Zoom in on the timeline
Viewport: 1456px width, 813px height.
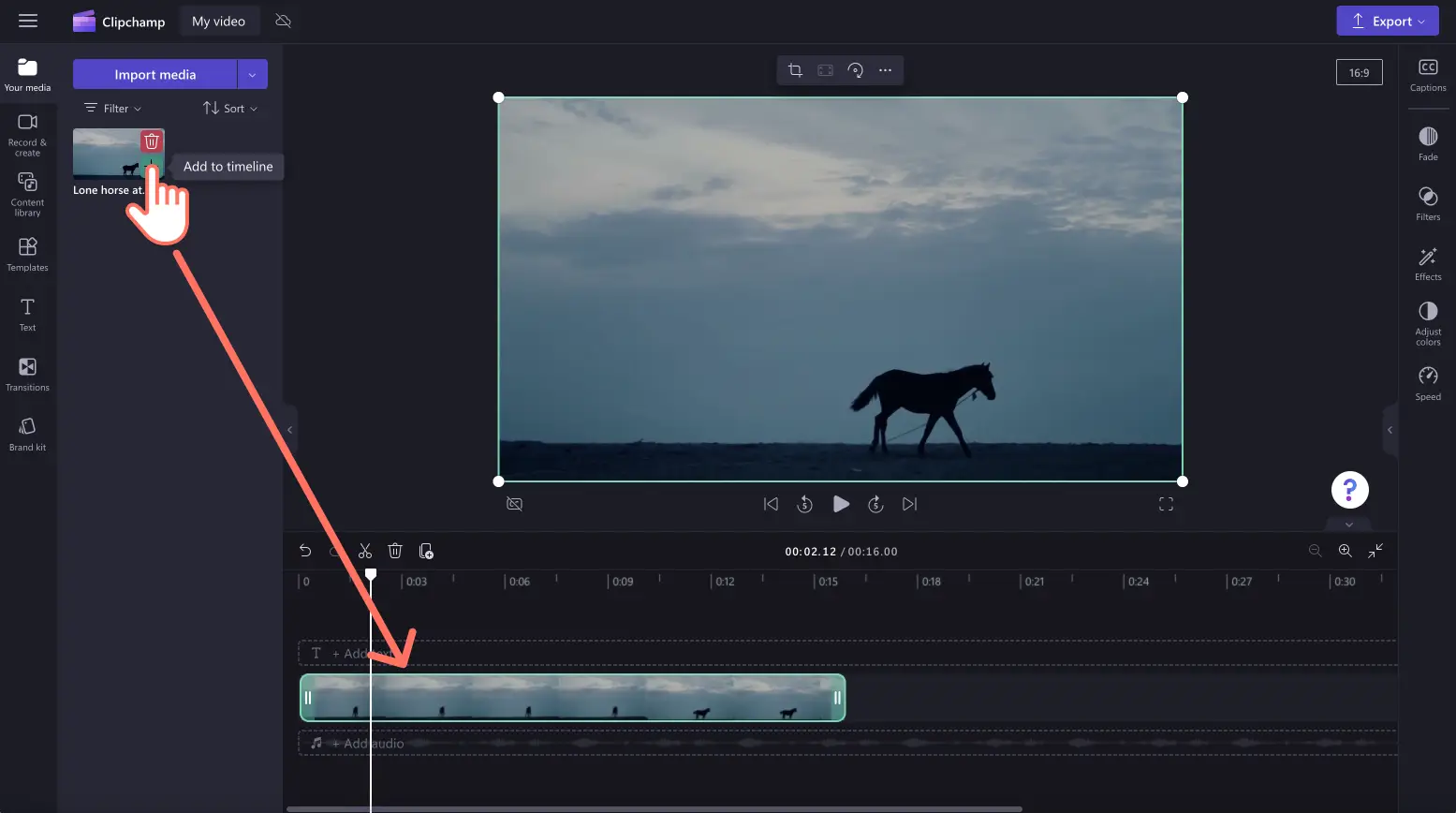point(1345,551)
